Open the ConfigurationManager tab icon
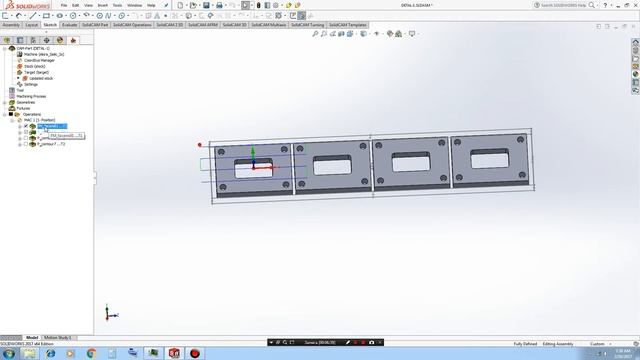Image resolution: width=640 pixels, height=360 pixels. pos(33,40)
